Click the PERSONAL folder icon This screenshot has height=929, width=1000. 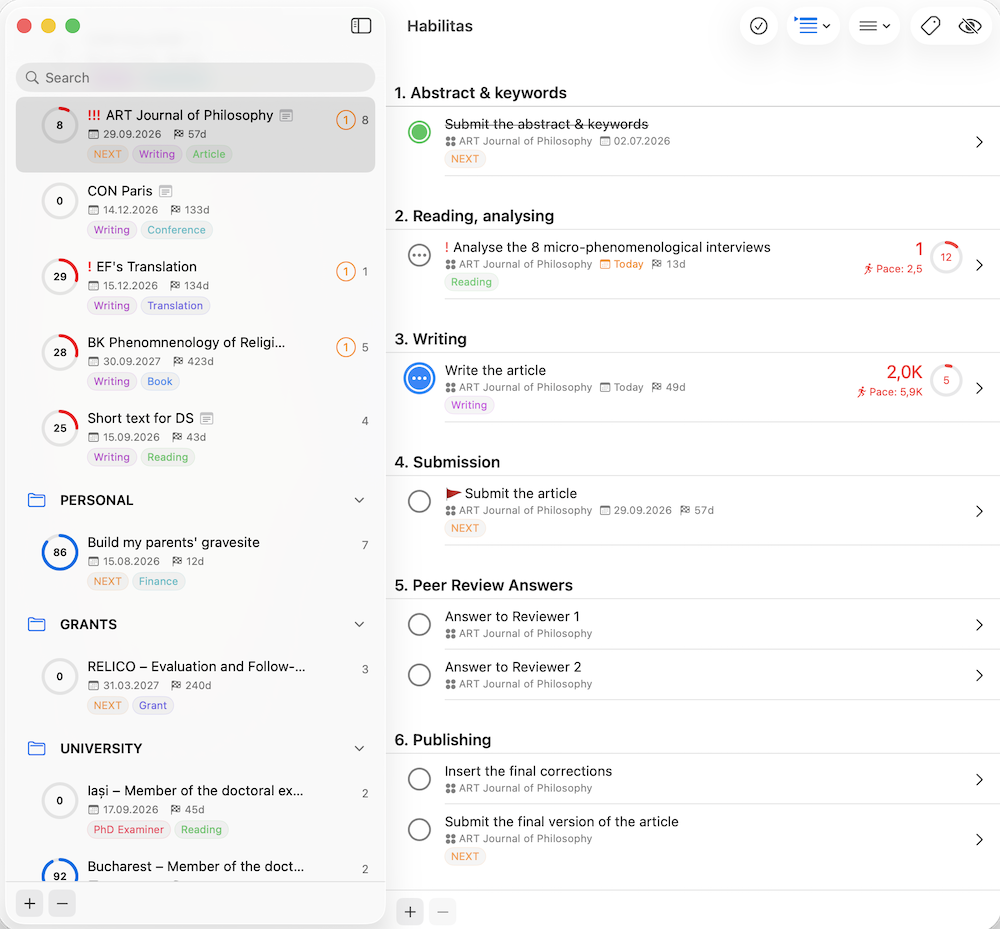point(37,500)
